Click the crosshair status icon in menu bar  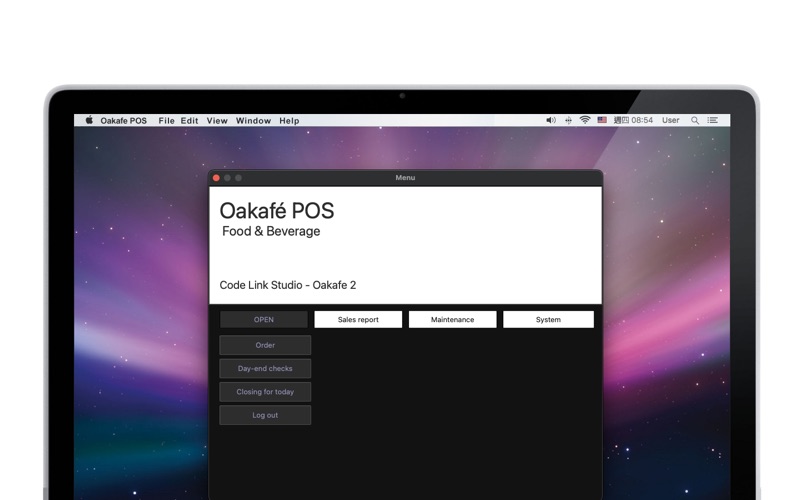[568, 120]
